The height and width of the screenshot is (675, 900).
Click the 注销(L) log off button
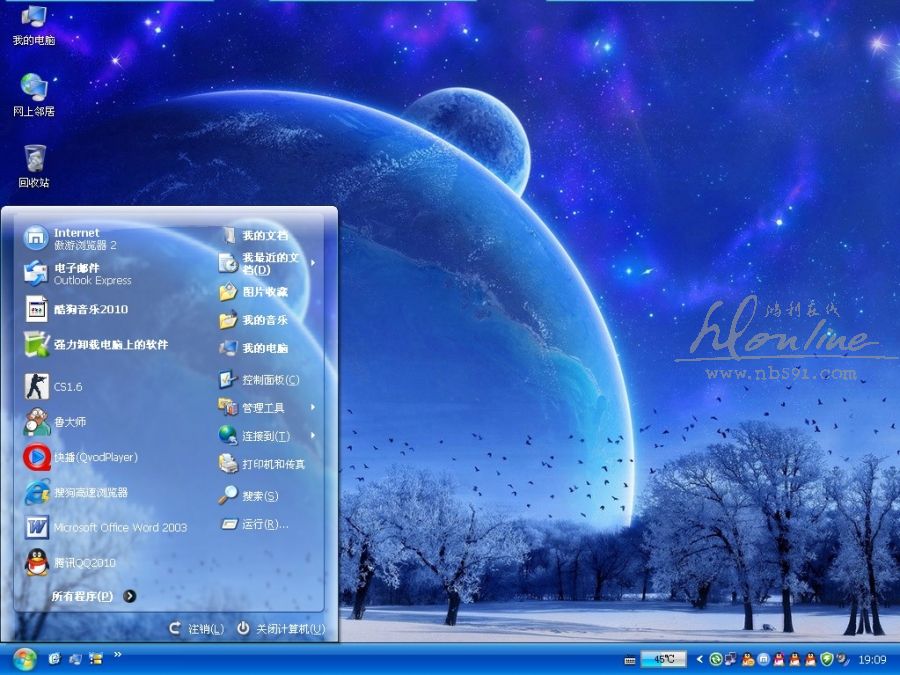pos(196,628)
